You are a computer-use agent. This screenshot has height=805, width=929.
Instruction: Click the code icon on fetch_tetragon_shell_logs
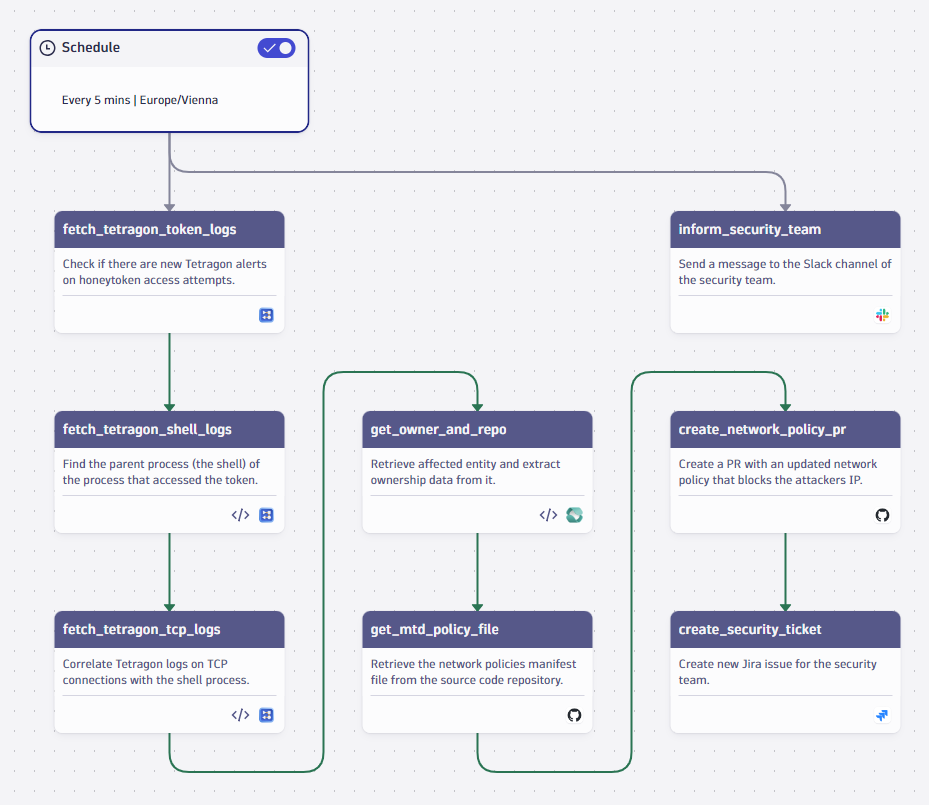pos(239,515)
